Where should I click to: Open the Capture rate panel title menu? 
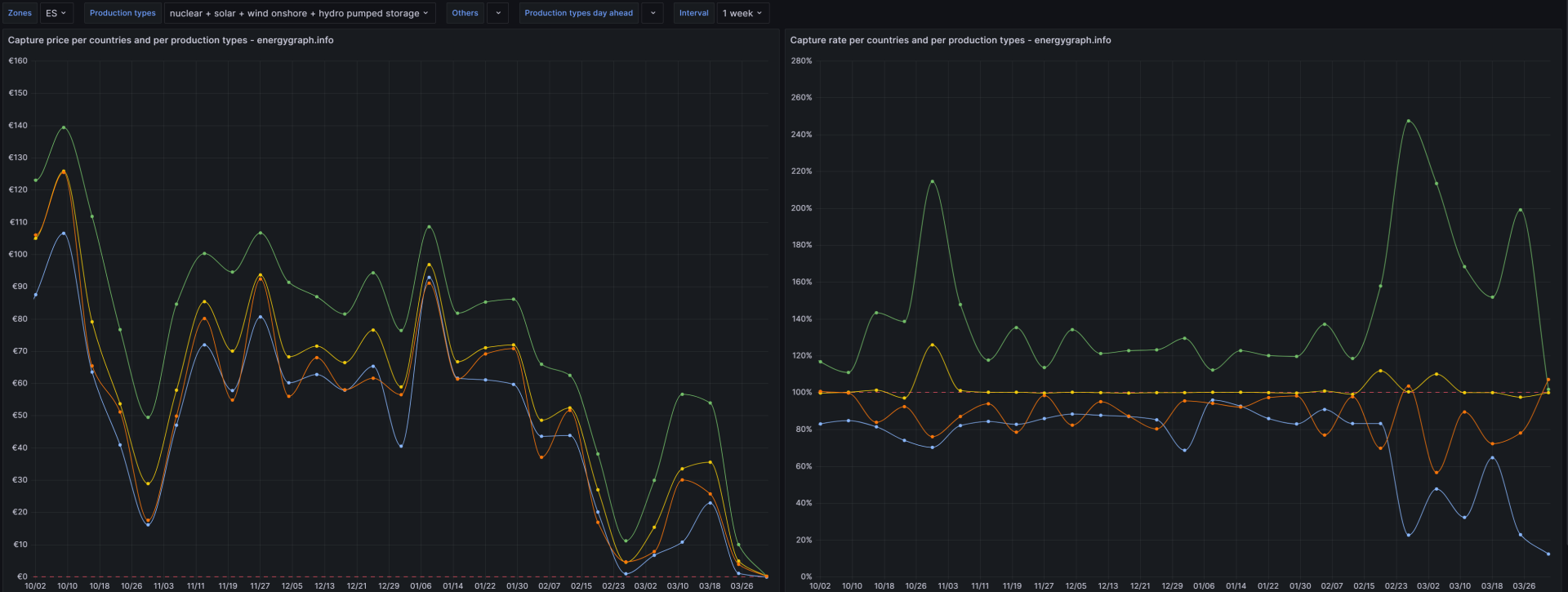click(950, 40)
